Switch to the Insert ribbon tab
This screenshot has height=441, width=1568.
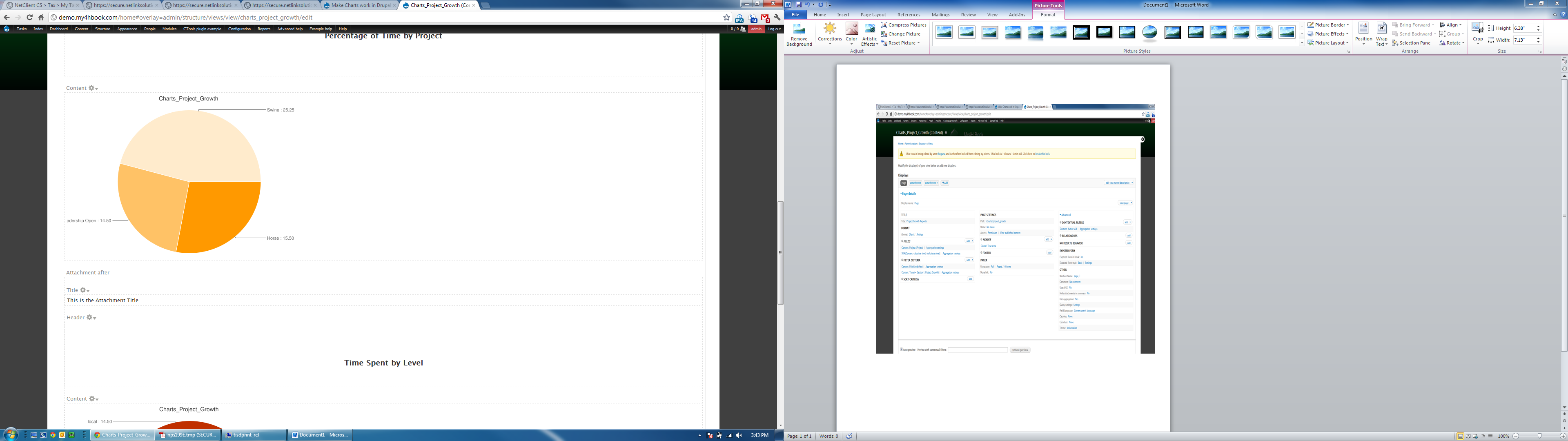tap(843, 15)
